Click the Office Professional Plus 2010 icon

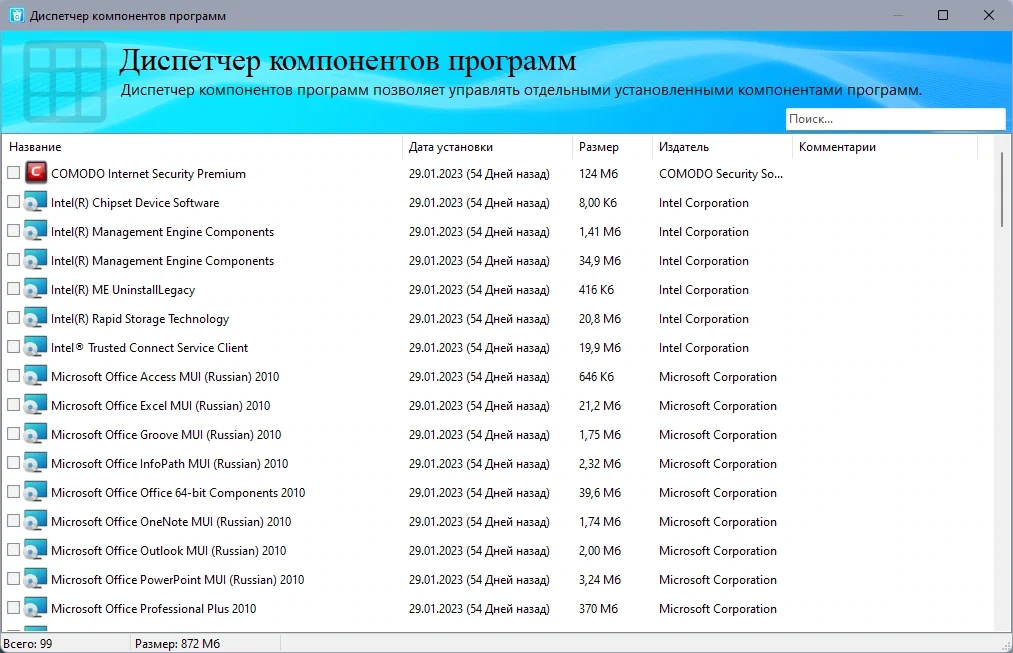[x=36, y=608]
